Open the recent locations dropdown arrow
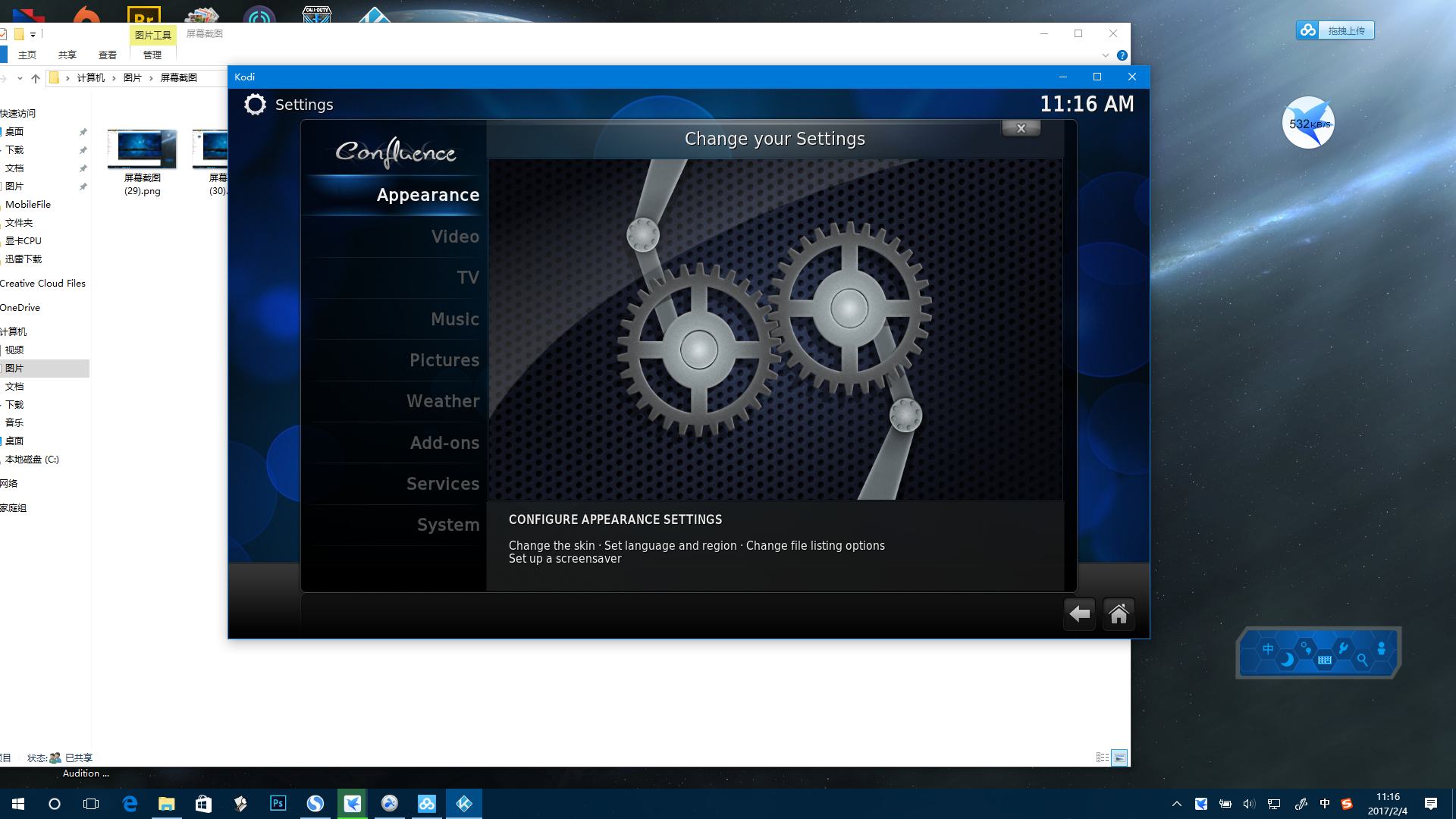Screen dimensions: 1456x819 (20, 78)
